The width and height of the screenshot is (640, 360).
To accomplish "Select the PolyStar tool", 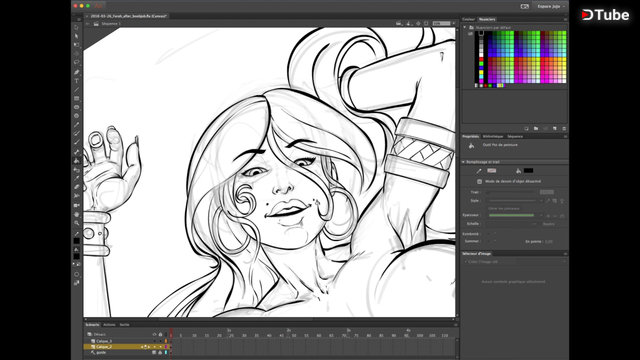I will (76, 116).
